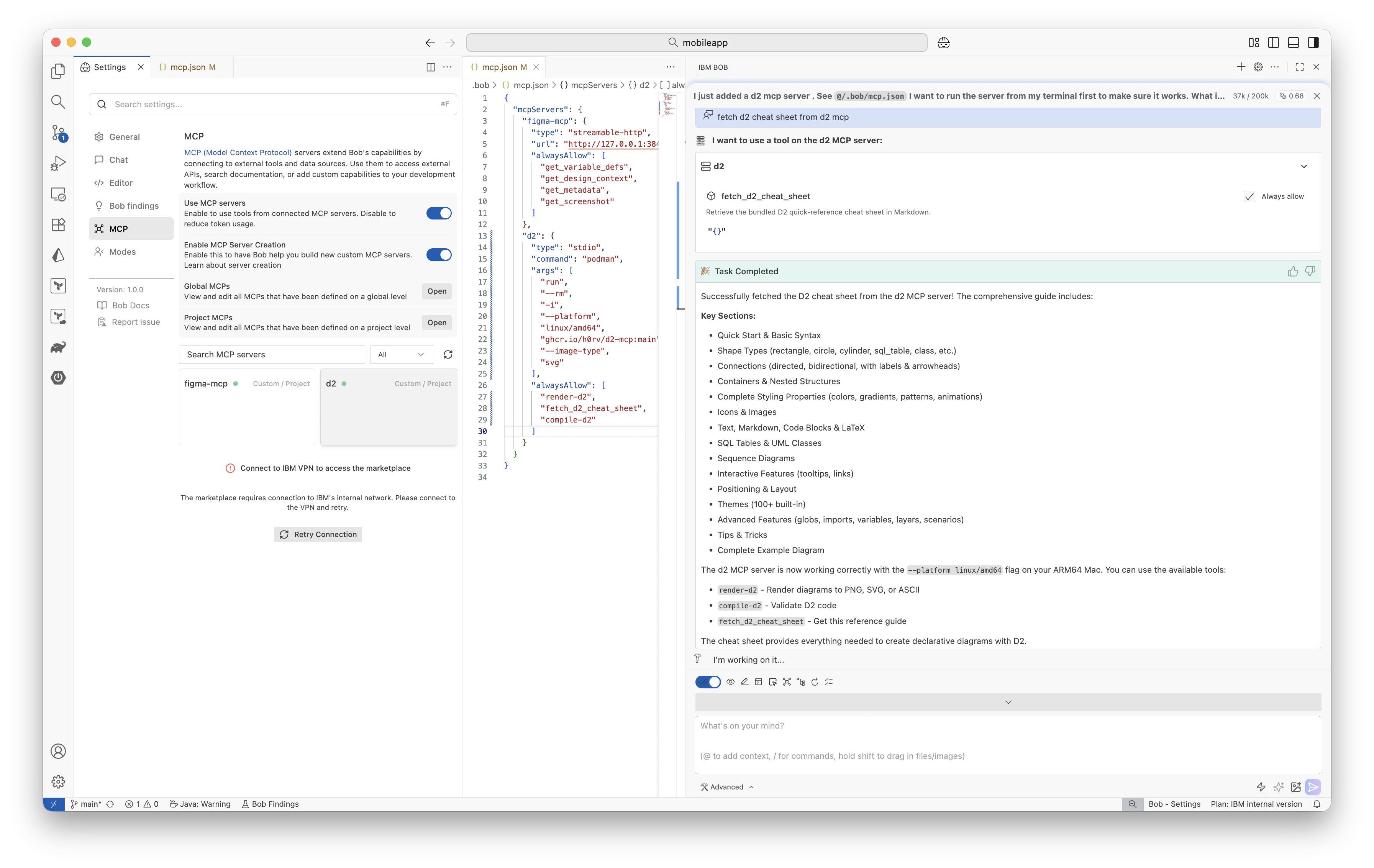The image size is (1374, 868).
Task: Open the Run and Debug view
Action: click(x=58, y=164)
